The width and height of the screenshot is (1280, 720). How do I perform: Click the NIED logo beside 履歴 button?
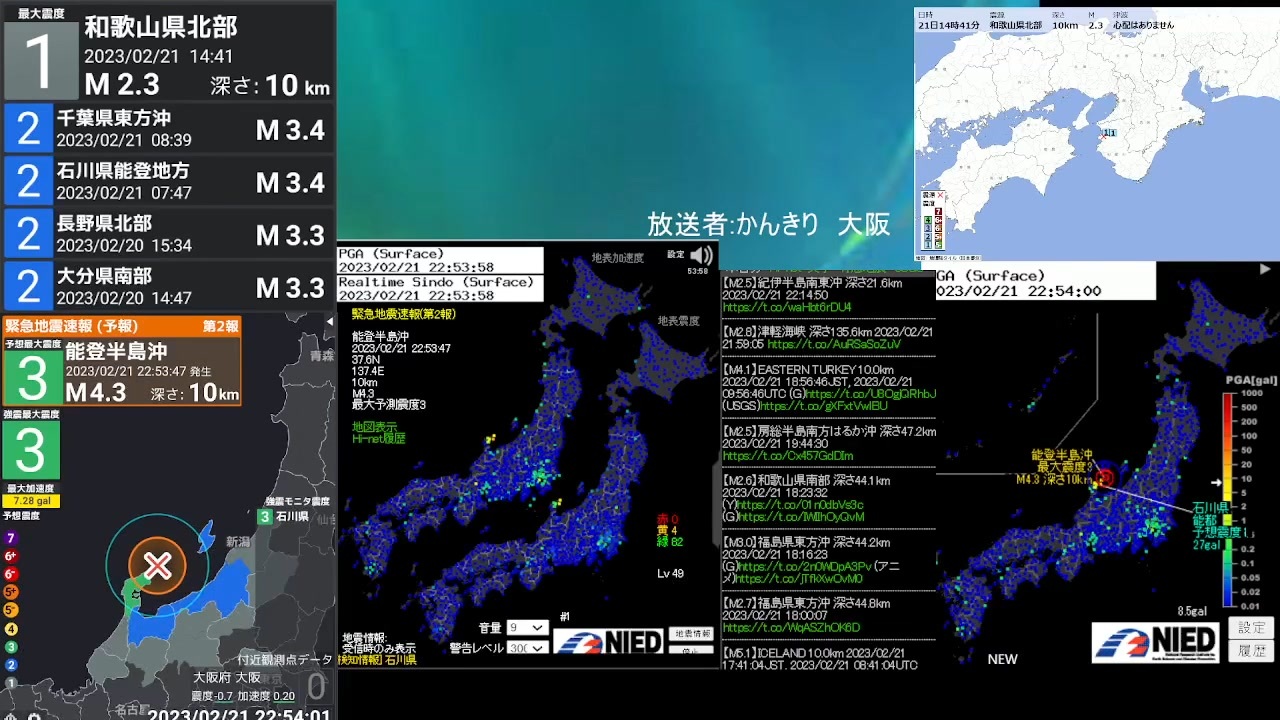(x=1155, y=642)
